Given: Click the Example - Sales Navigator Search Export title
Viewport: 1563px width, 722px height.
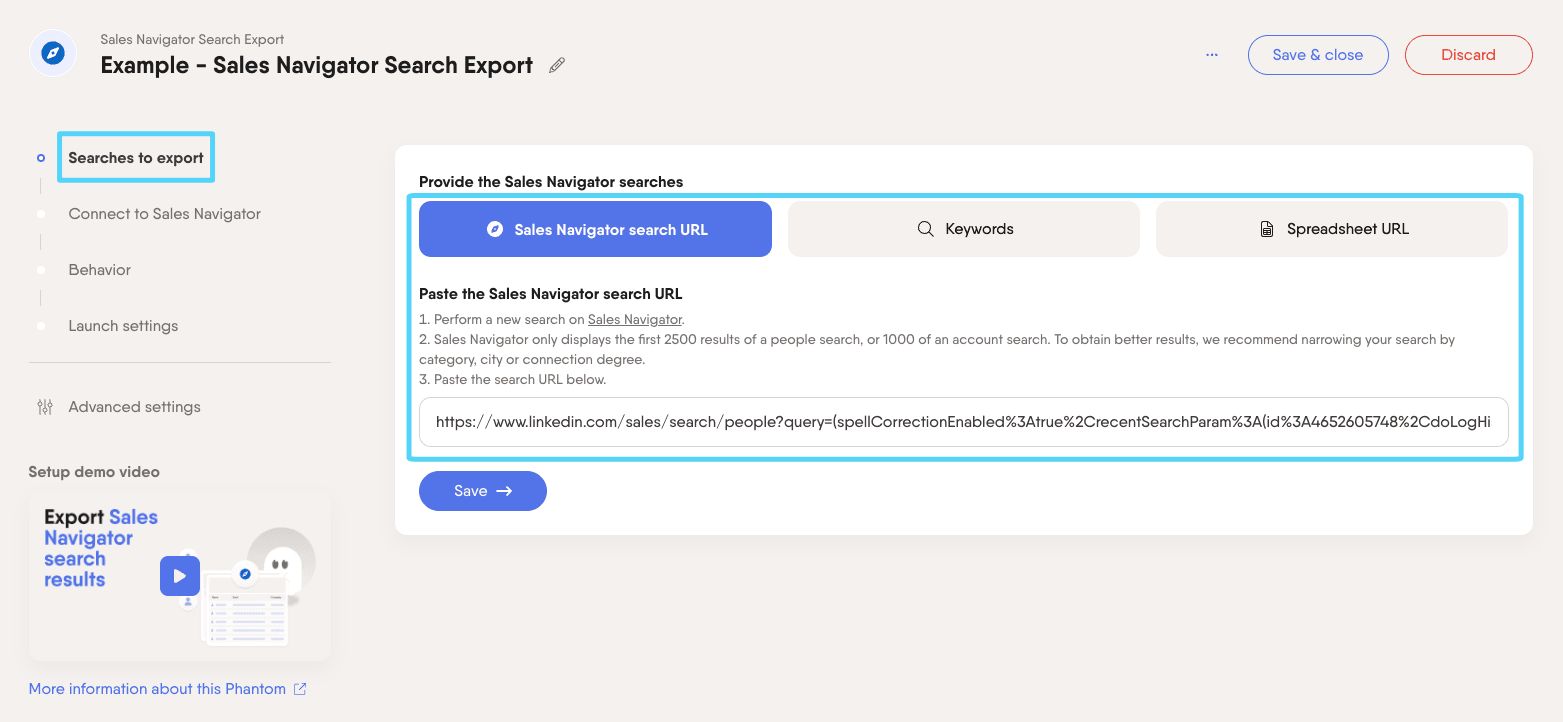Looking at the screenshot, I should point(317,66).
